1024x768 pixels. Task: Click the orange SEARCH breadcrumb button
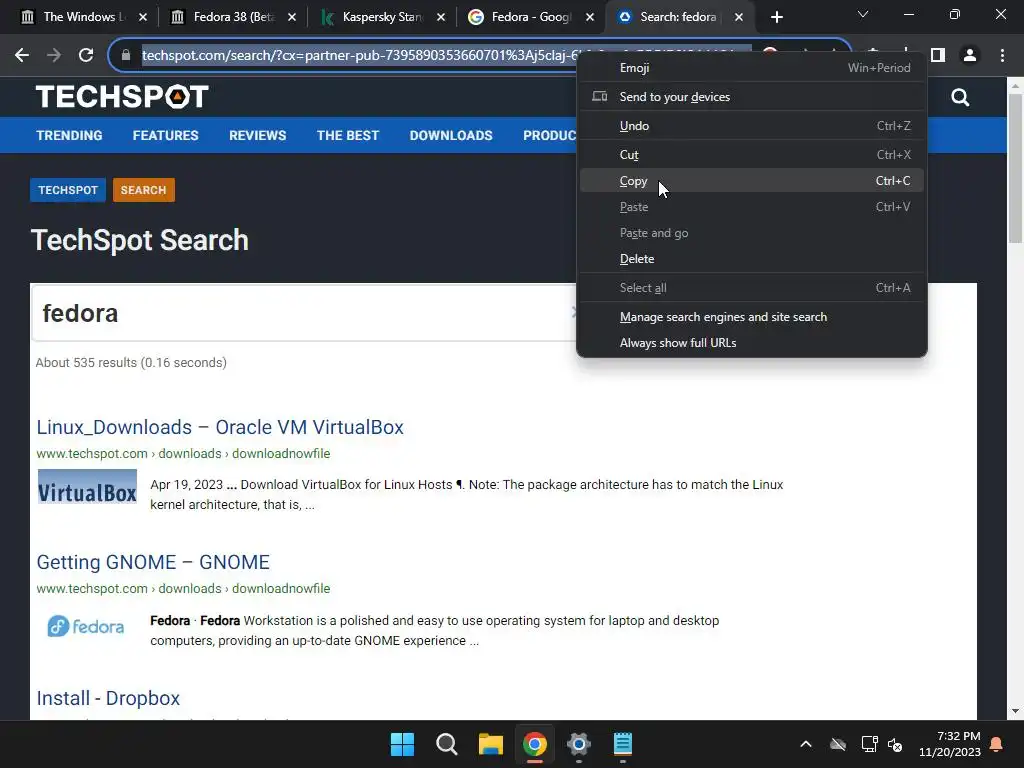pos(144,190)
